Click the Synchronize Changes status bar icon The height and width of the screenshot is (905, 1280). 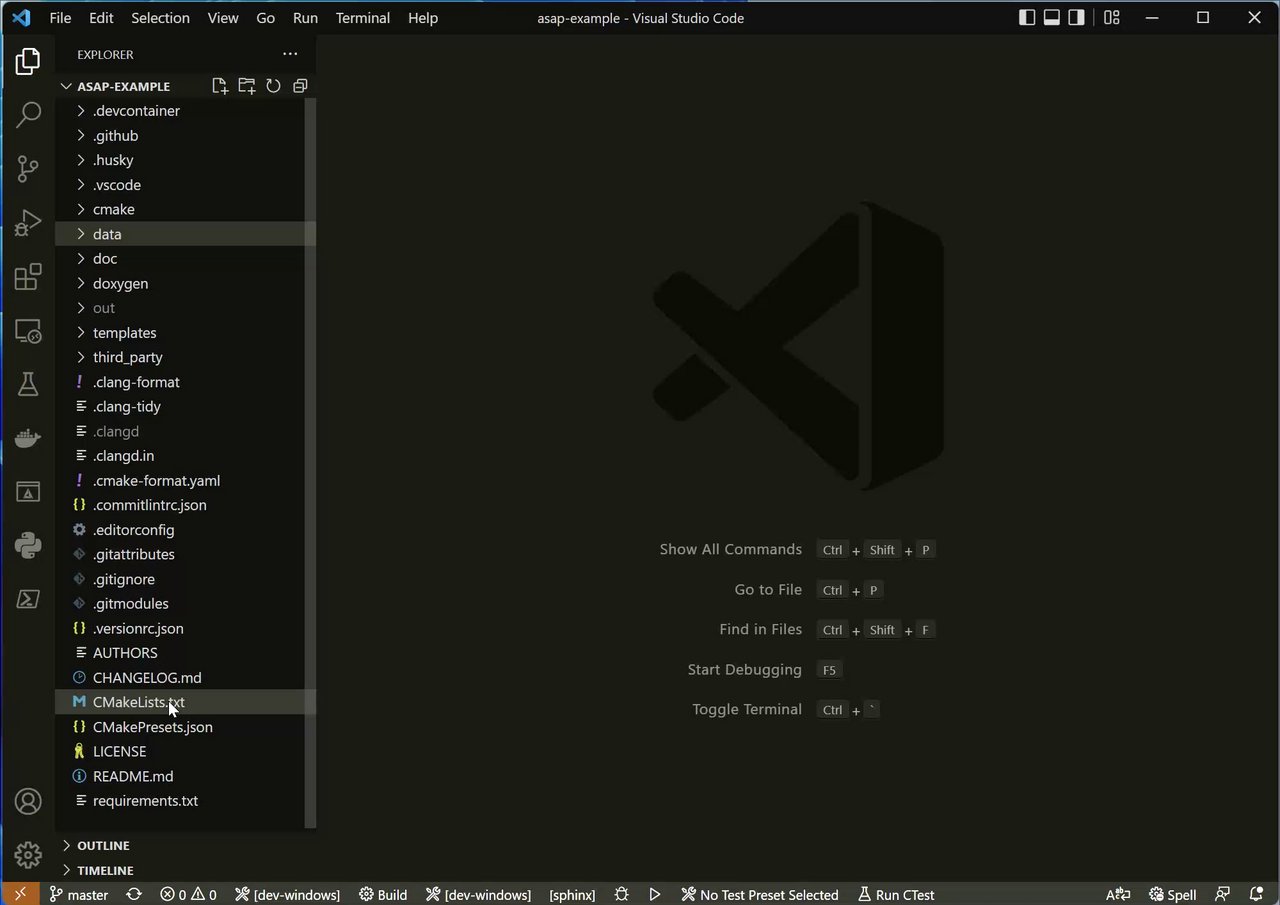pos(134,894)
